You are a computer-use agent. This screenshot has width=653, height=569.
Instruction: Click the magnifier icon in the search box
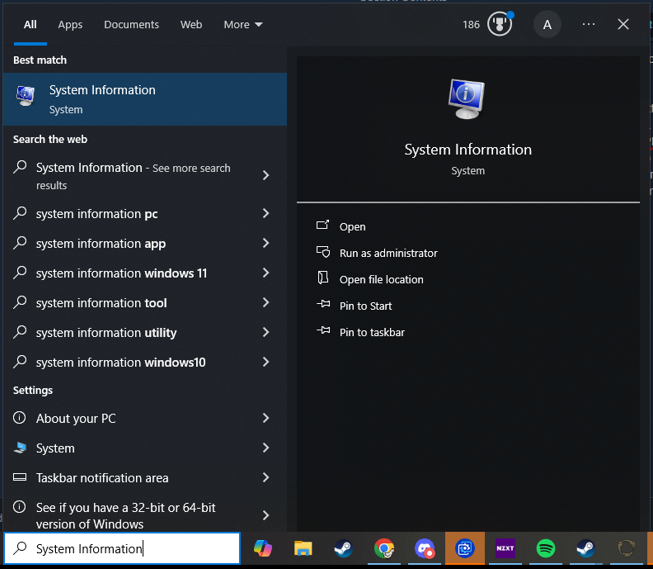click(x=20, y=548)
